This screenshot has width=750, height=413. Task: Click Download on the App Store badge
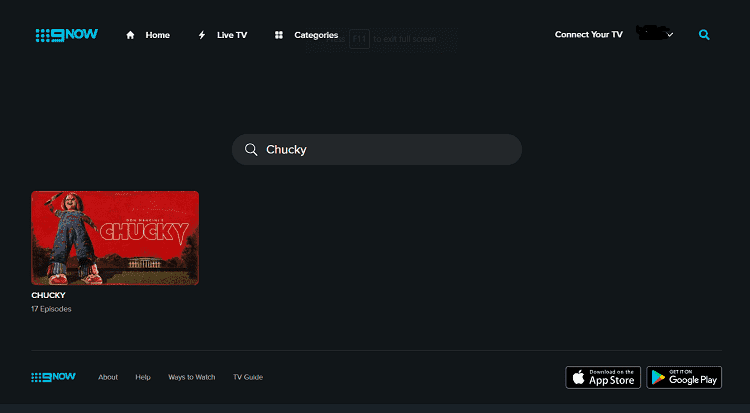(x=603, y=377)
